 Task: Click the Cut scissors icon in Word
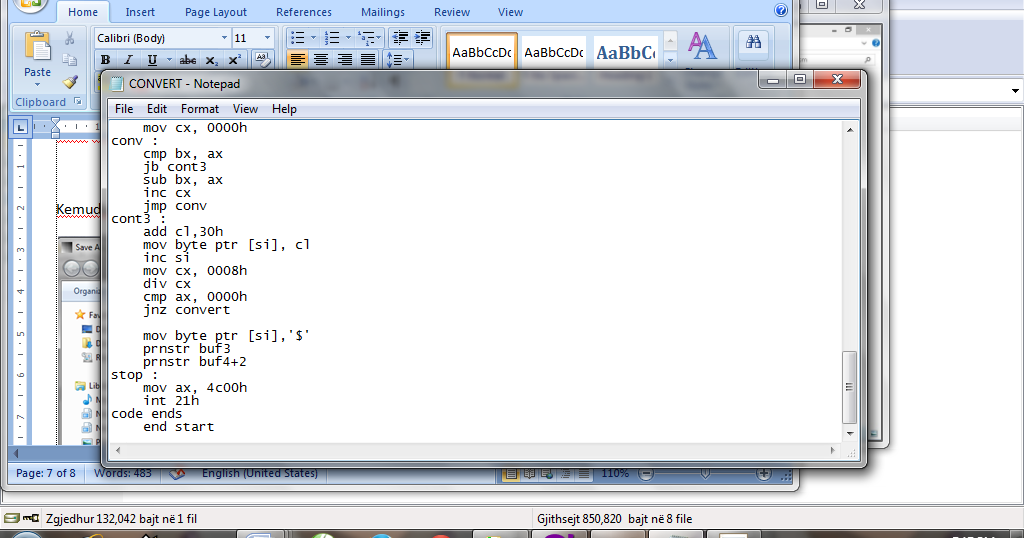pos(70,39)
